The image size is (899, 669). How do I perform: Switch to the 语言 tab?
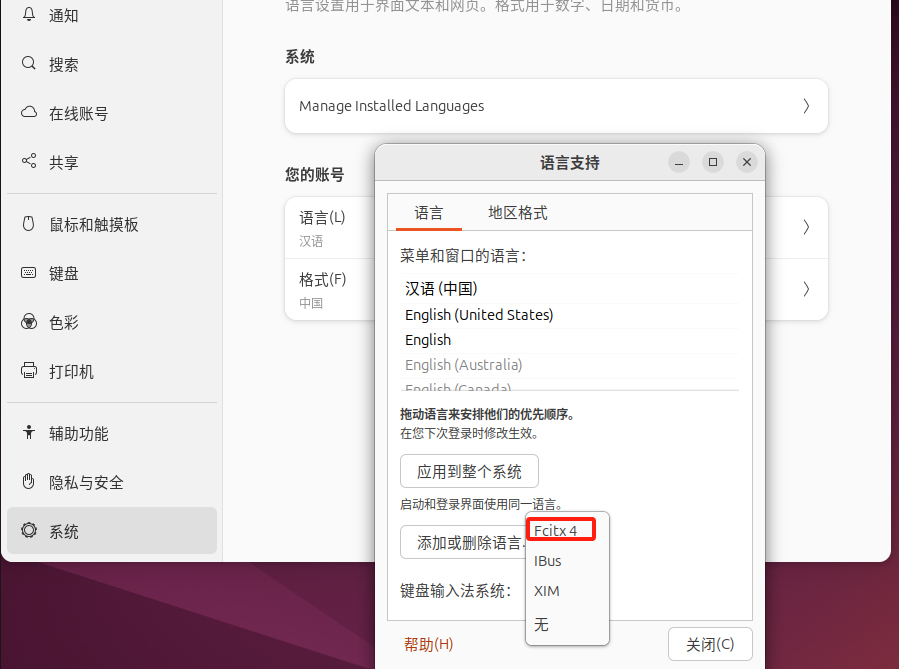[x=428, y=213]
